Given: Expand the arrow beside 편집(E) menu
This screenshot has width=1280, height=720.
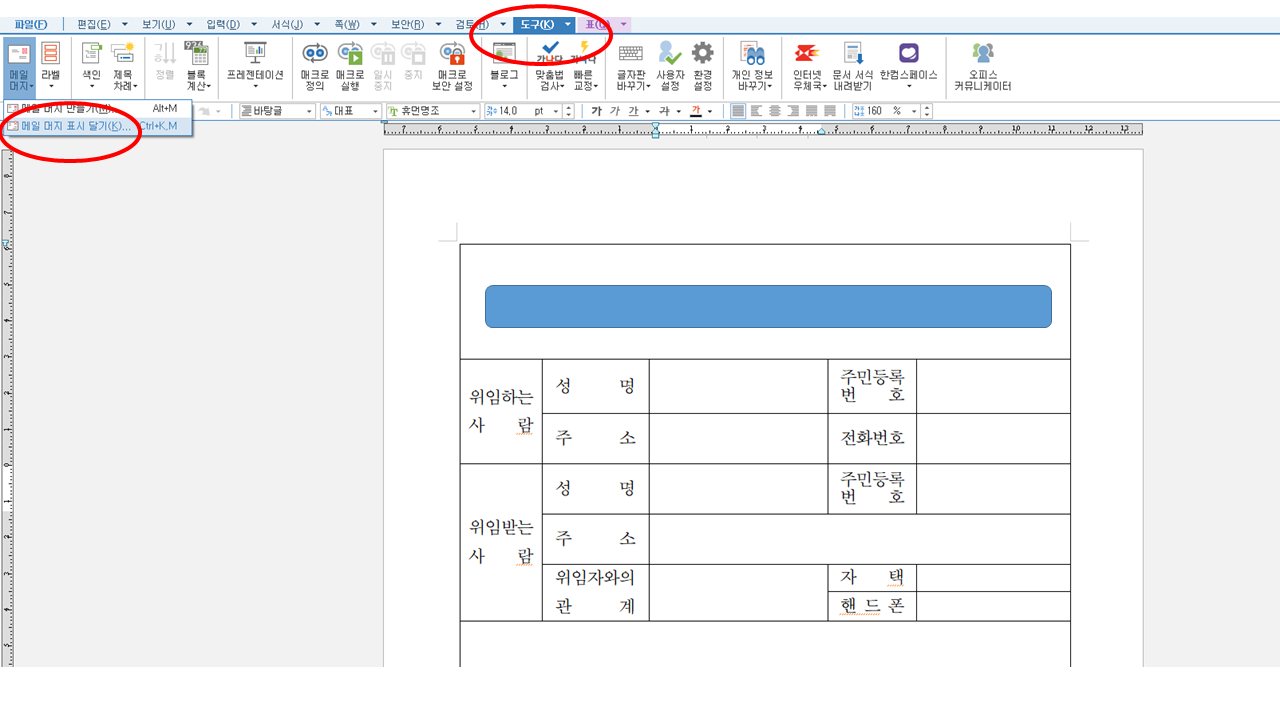Looking at the screenshot, I should click(125, 24).
